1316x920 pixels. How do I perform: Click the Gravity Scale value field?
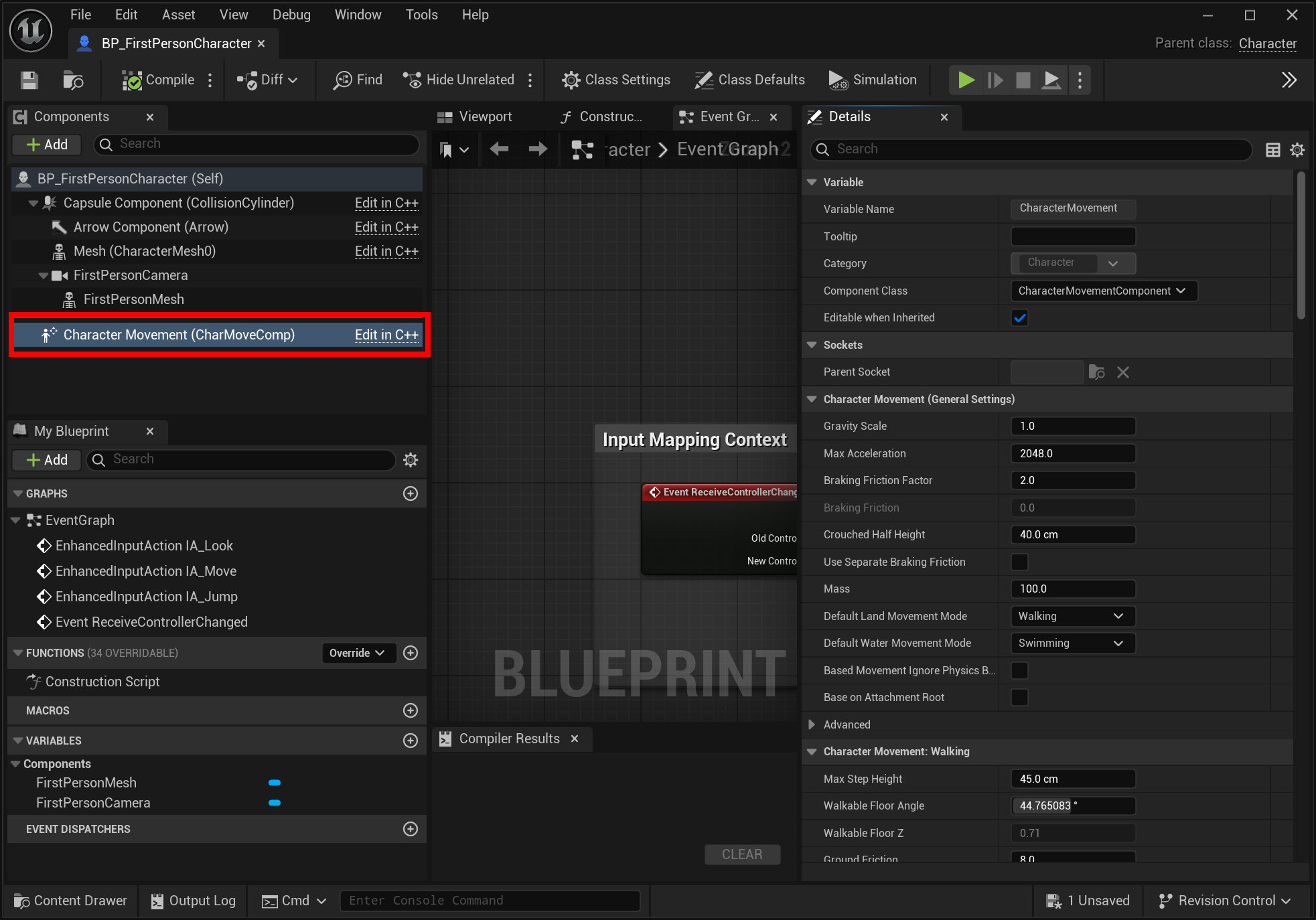(1072, 427)
